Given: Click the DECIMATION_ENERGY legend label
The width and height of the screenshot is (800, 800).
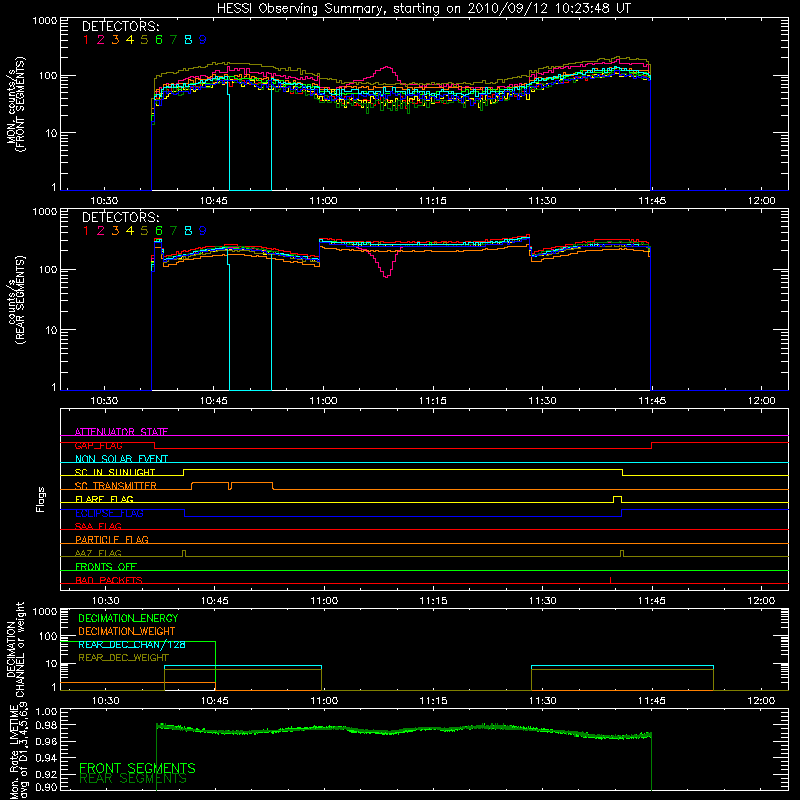Looking at the screenshot, I should point(128,618).
